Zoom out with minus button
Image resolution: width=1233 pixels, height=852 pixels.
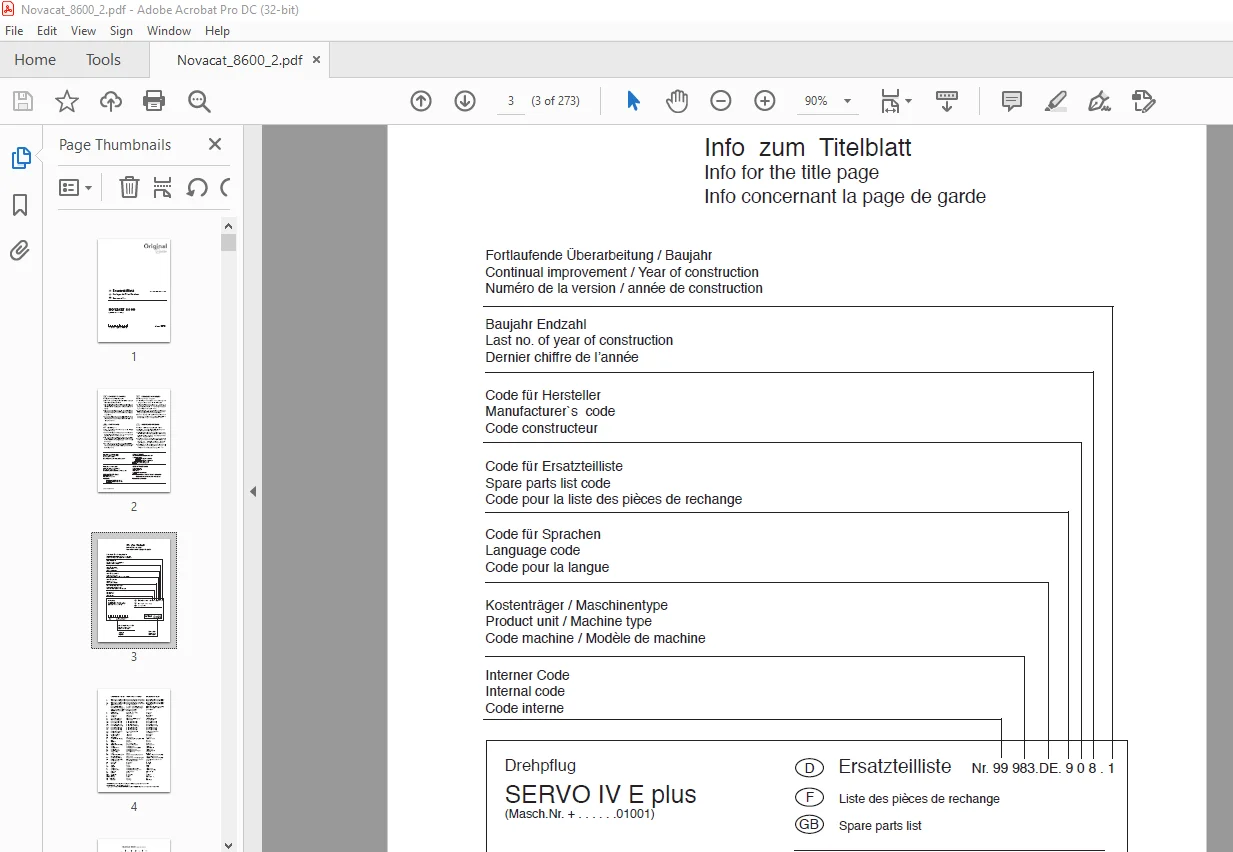coord(721,101)
